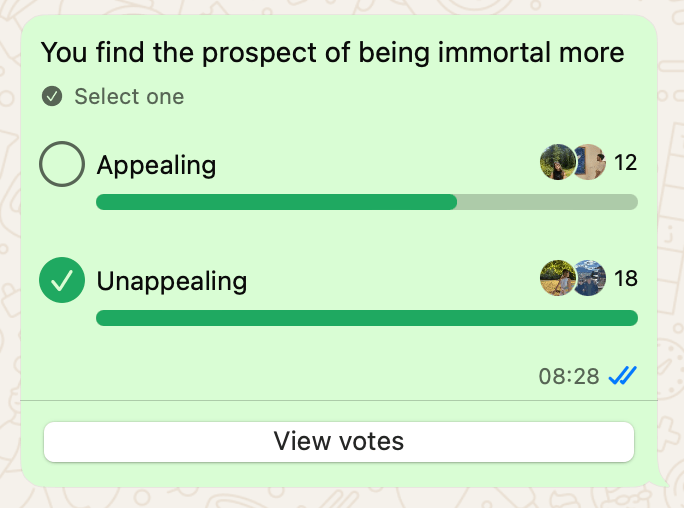Click the Appealing option label

pyautogui.click(x=156, y=165)
